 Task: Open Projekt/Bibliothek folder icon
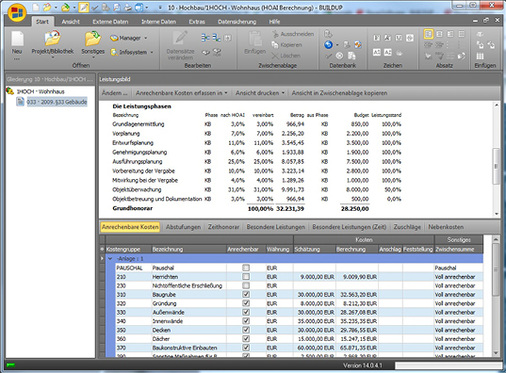(52, 38)
